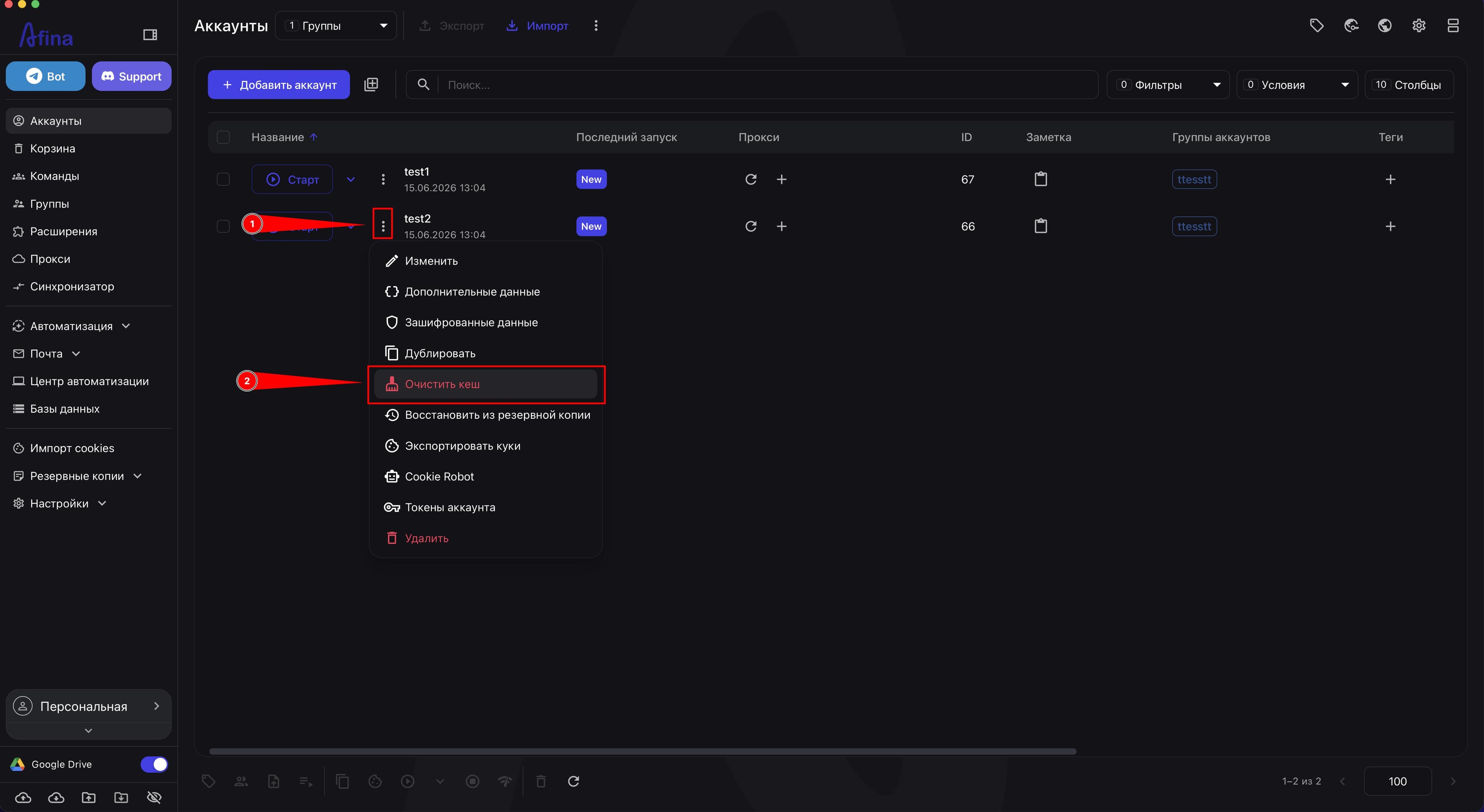Click the globe icon in top bar
The width and height of the screenshot is (1484, 812).
coord(1384,25)
